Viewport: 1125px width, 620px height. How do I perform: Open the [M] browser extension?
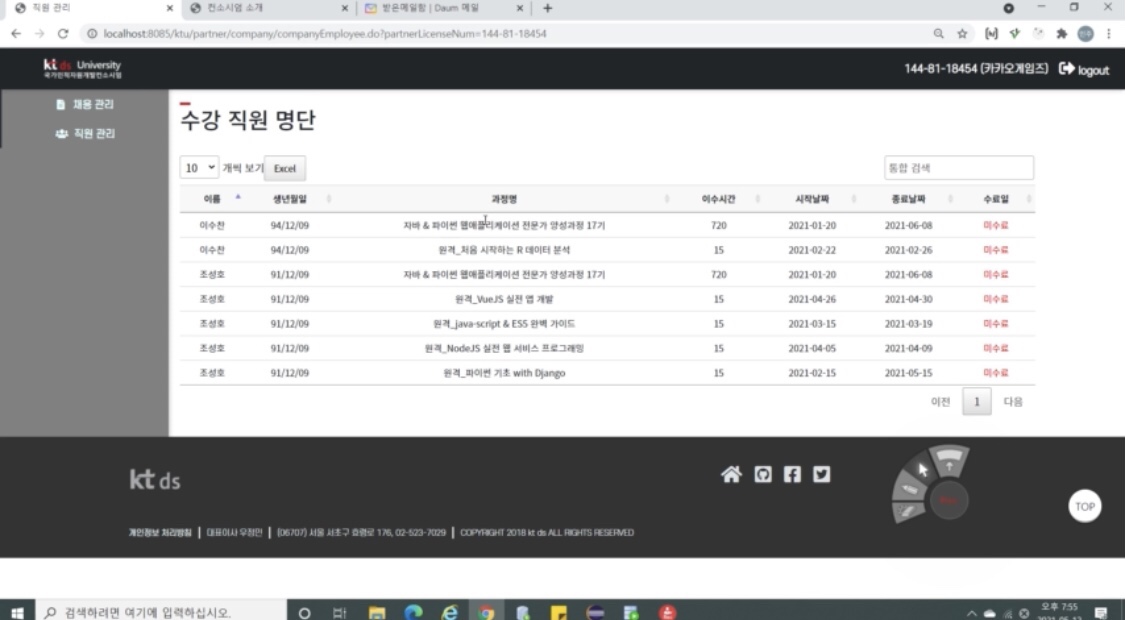991,34
